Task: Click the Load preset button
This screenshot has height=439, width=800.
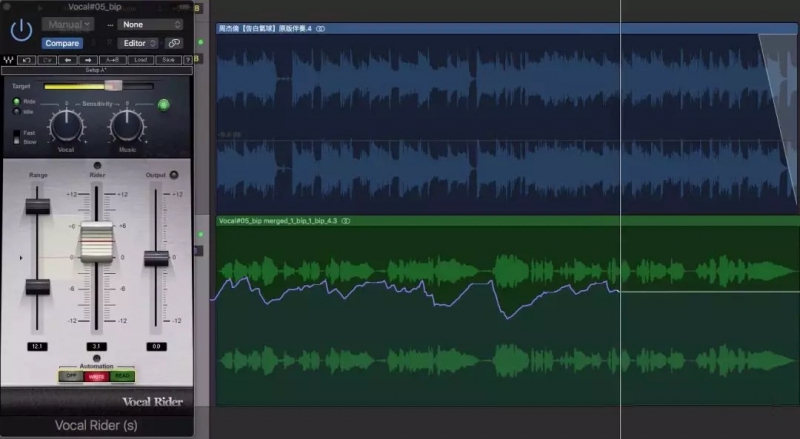Action: [140, 60]
